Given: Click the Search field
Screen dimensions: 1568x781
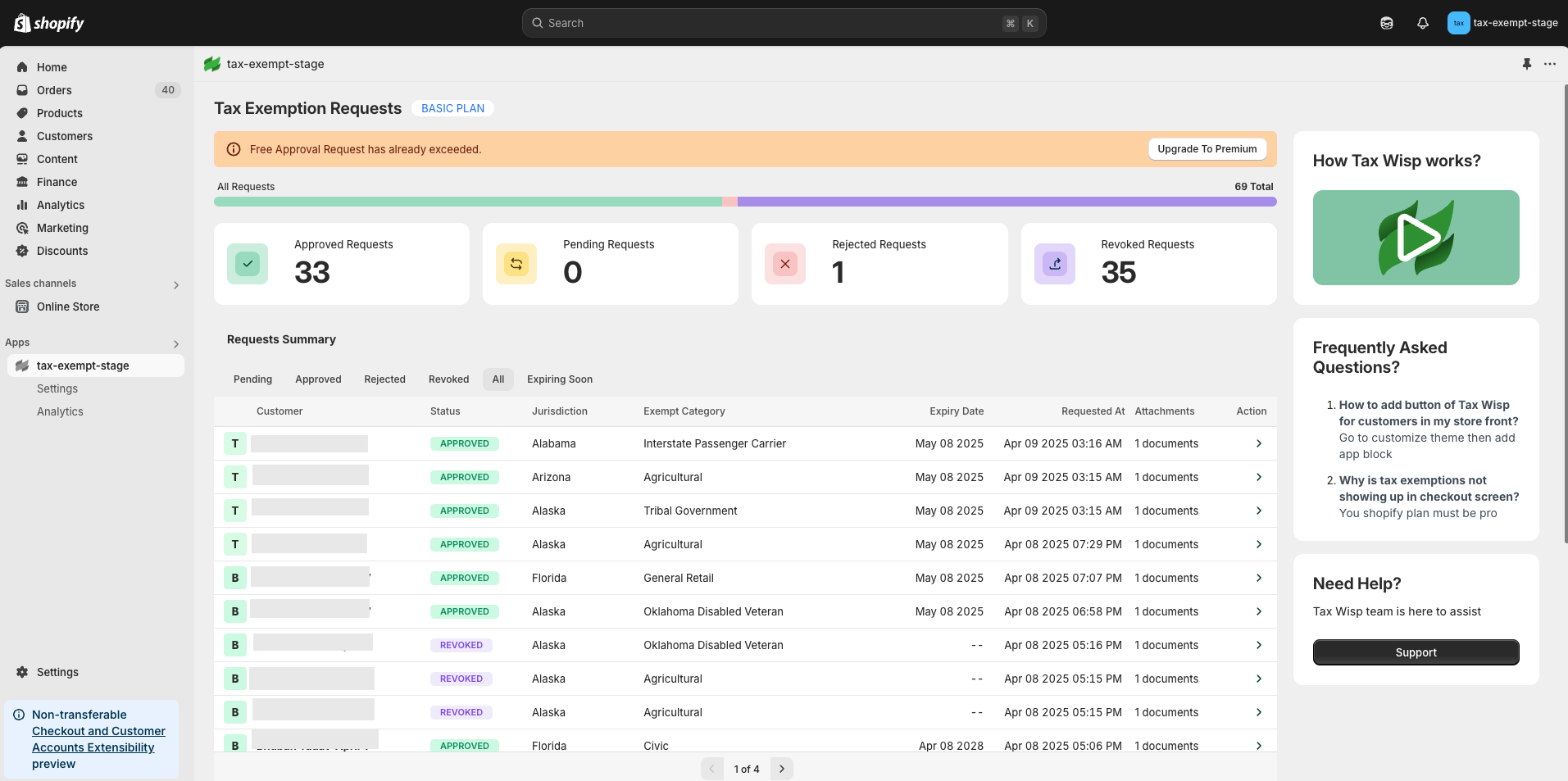Looking at the screenshot, I should (x=784, y=23).
